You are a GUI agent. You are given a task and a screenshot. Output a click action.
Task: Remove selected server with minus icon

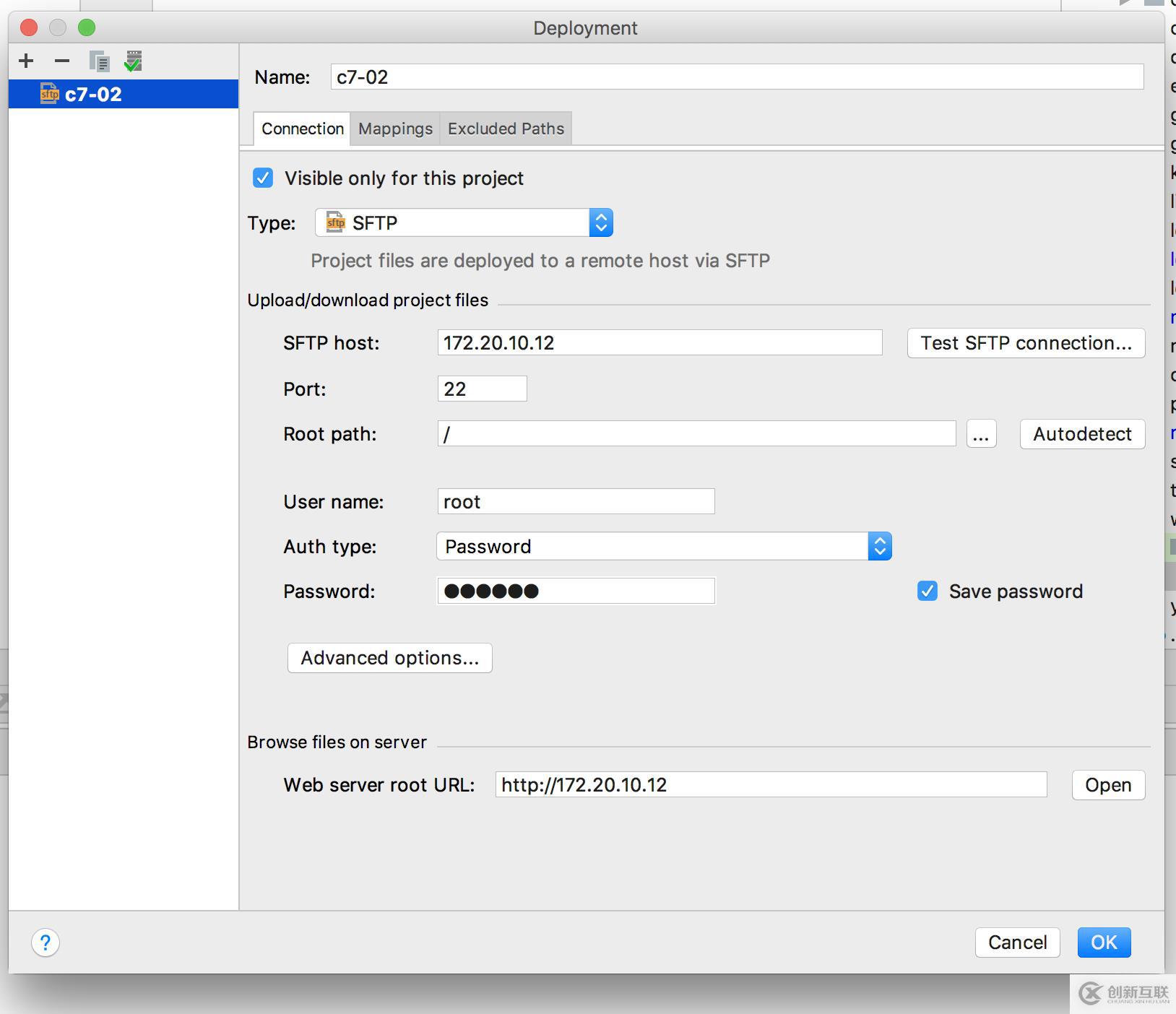click(62, 61)
